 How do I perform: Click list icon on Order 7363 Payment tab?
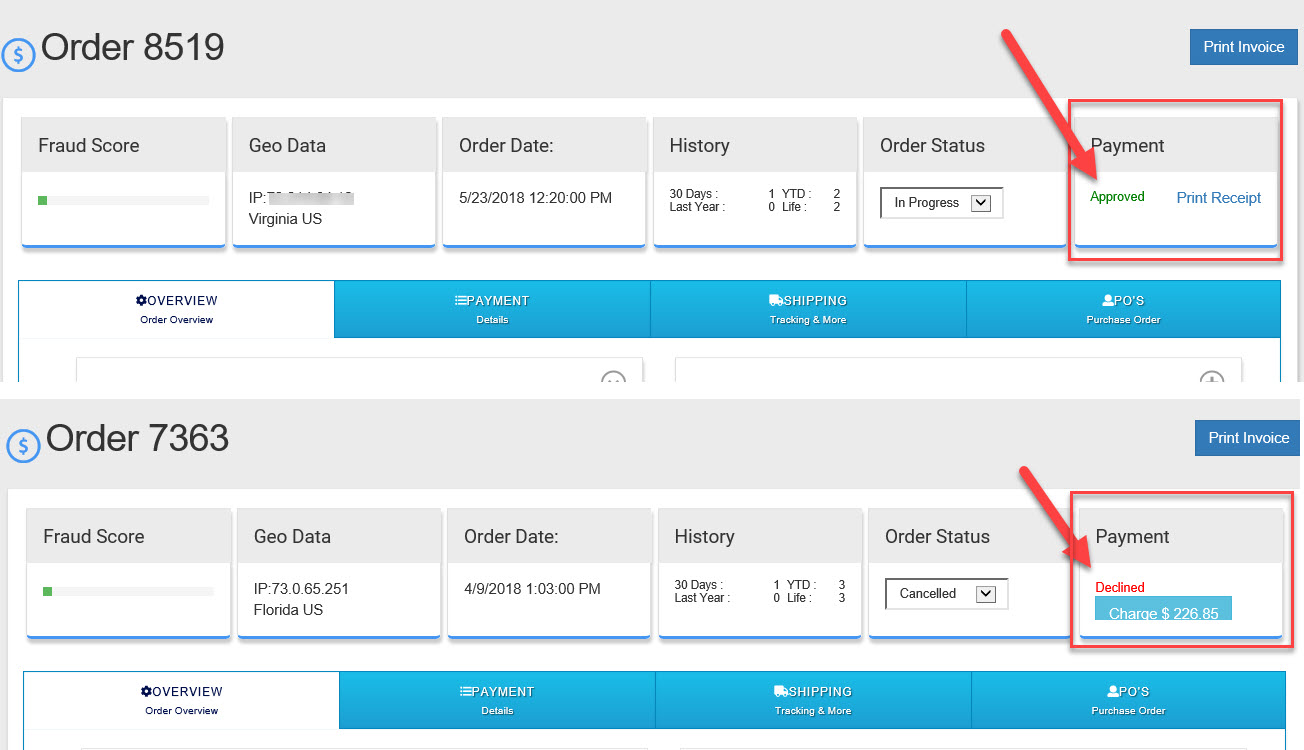tap(465, 691)
